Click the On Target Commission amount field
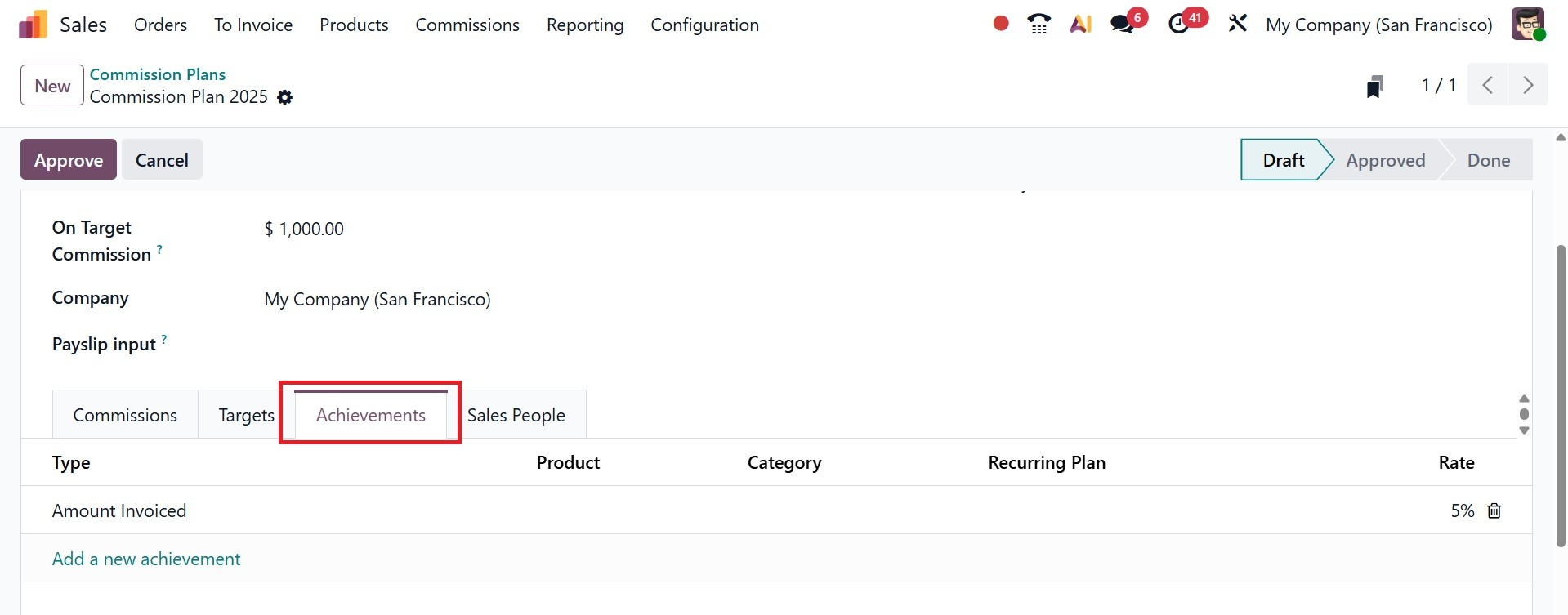Image resolution: width=1568 pixels, height=615 pixels. click(x=304, y=229)
